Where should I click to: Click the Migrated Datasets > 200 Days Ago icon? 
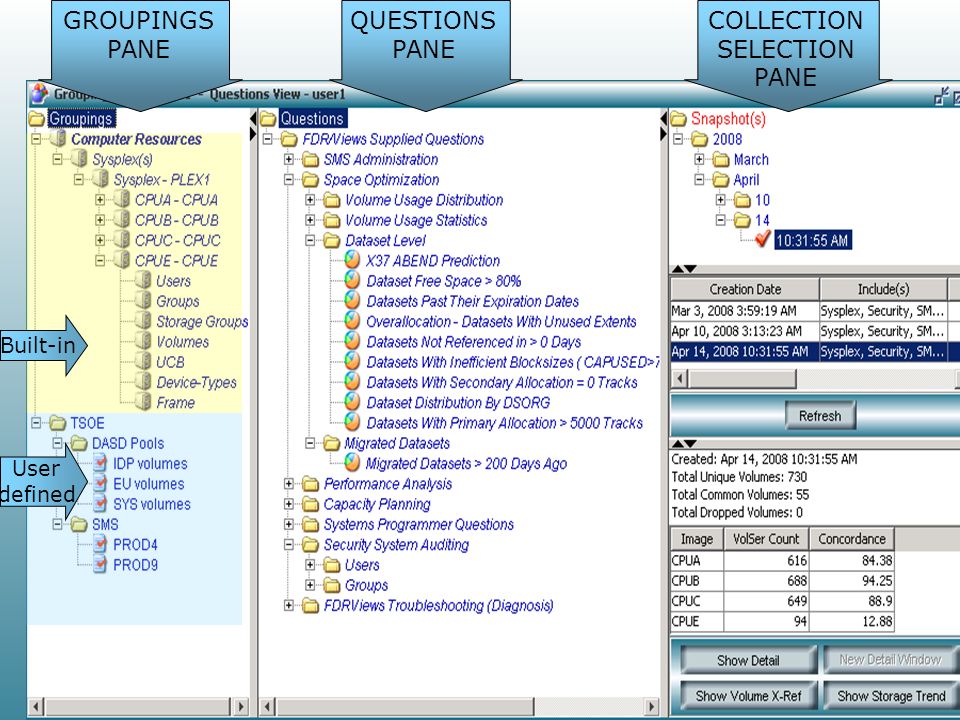pyautogui.click(x=352, y=462)
